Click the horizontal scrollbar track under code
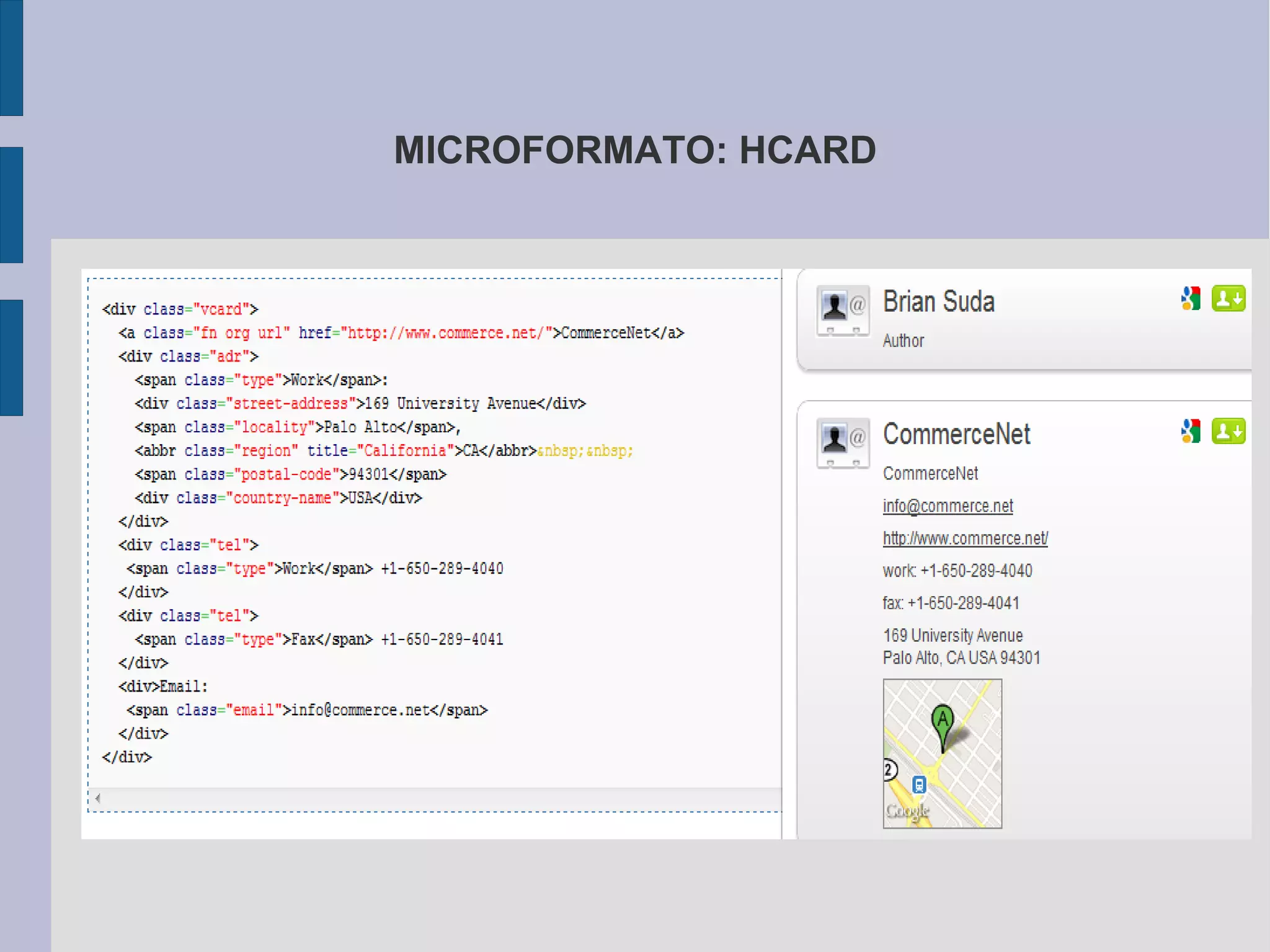The width and height of the screenshot is (1270, 952). point(434,798)
